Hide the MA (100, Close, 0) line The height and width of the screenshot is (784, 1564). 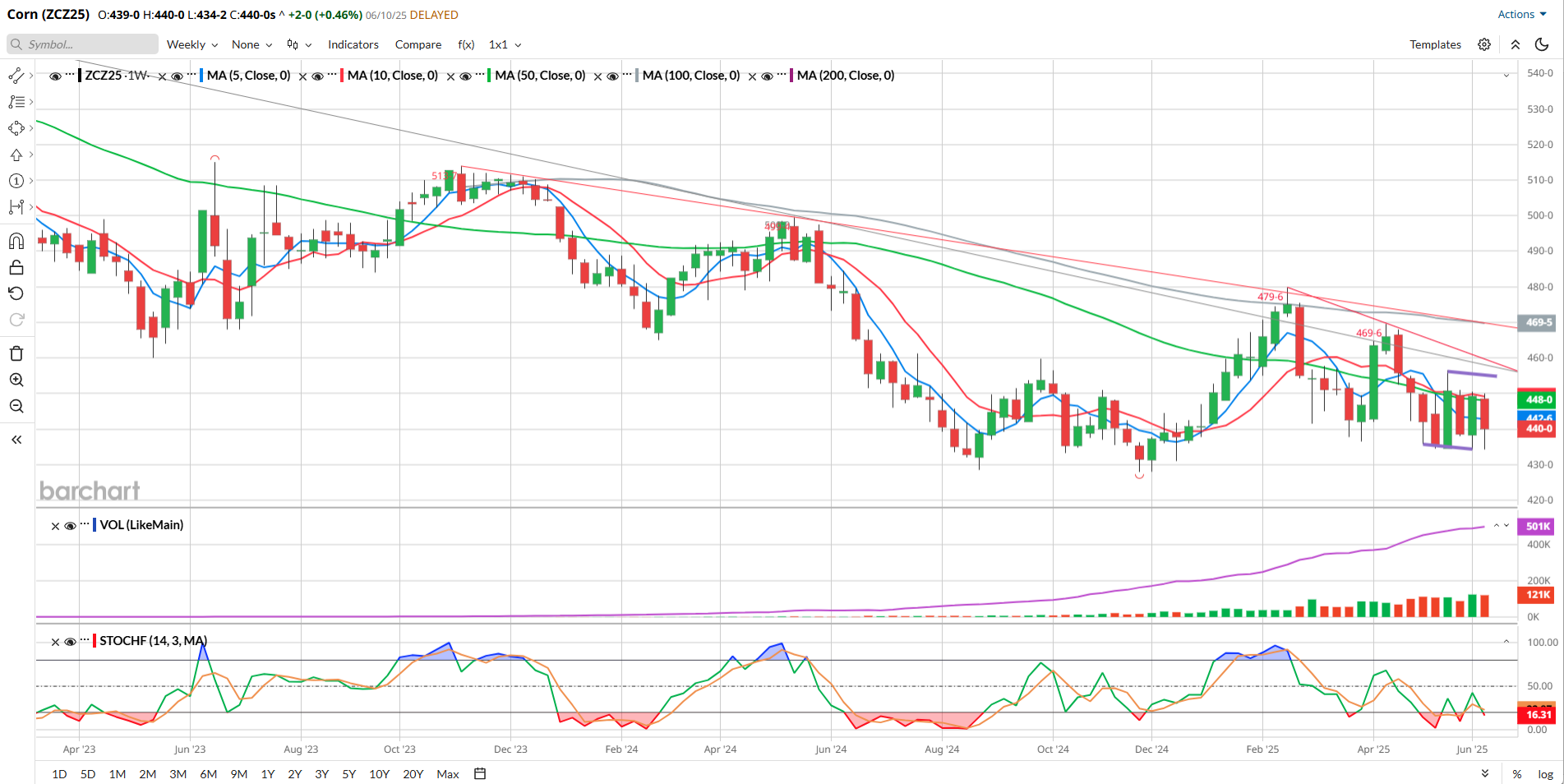pyautogui.click(x=612, y=76)
